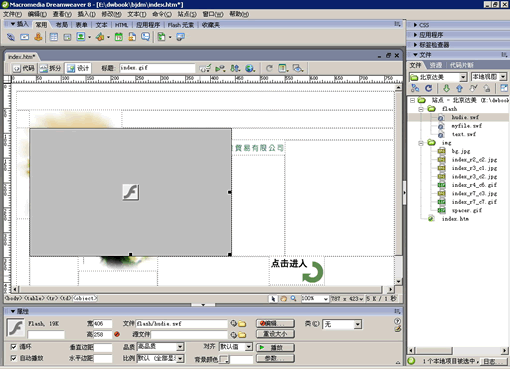Click the Refresh design view icon

pyautogui.click(x=269, y=68)
